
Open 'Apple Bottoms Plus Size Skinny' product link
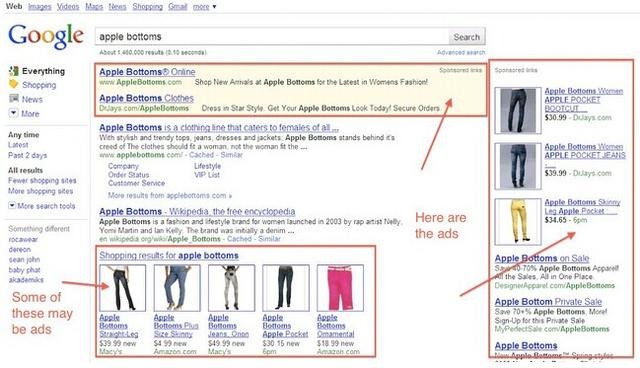176,326
